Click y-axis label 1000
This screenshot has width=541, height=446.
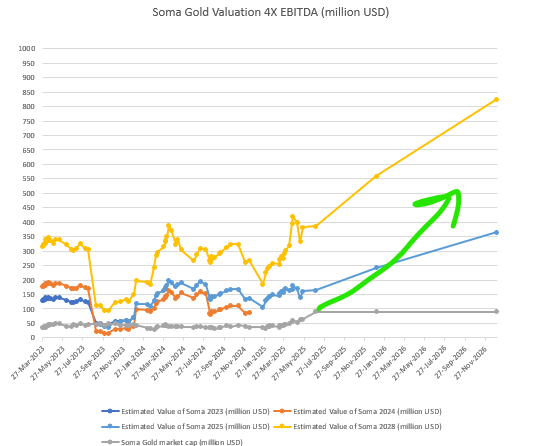click(27, 49)
